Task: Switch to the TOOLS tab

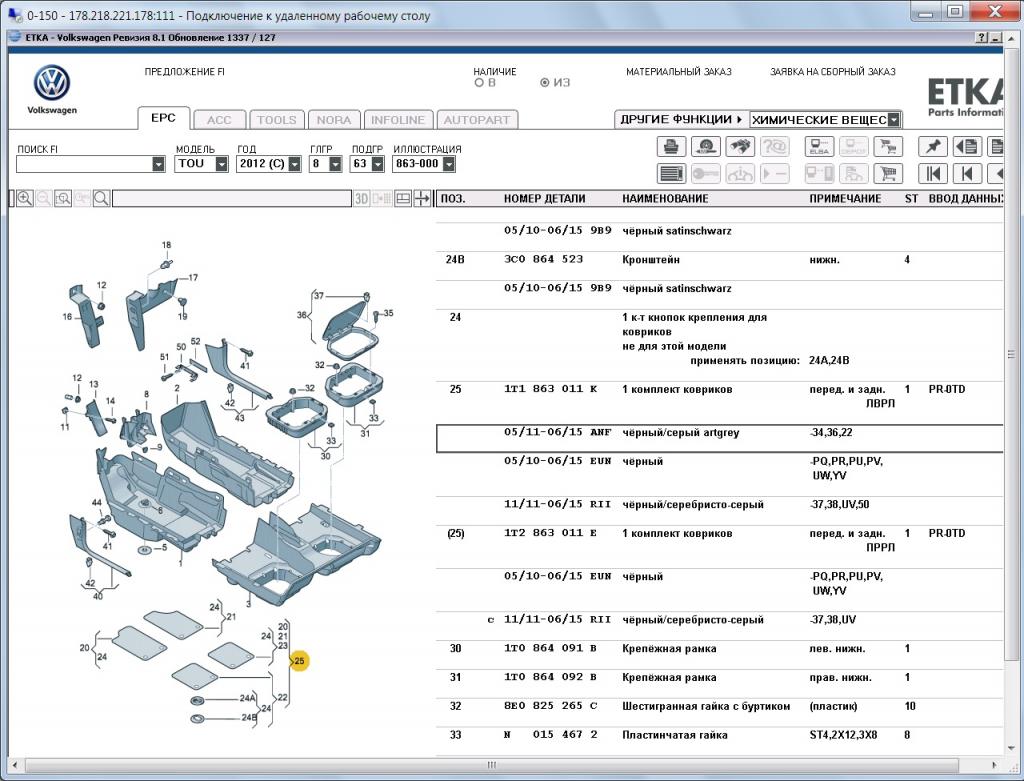Action: [277, 120]
